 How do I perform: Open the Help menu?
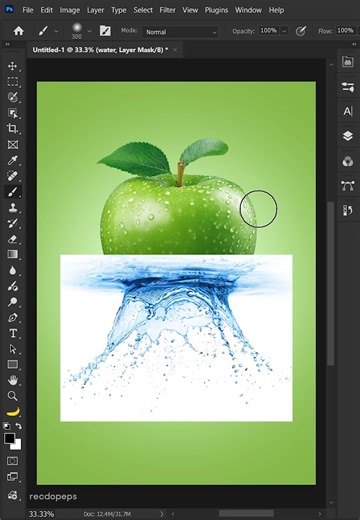tap(277, 10)
